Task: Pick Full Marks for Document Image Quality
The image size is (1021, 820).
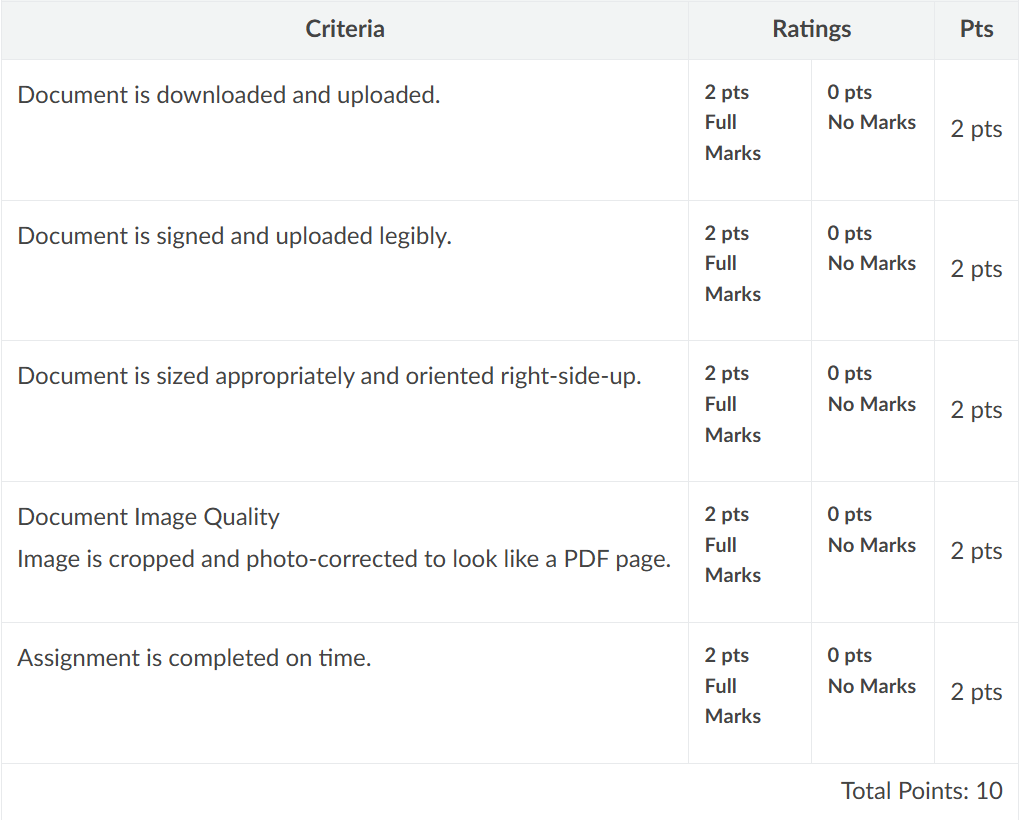Action: click(x=748, y=545)
